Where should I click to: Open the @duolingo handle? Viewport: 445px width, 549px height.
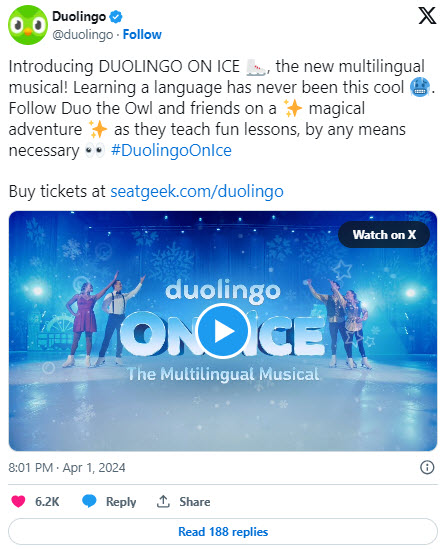[x=83, y=35]
